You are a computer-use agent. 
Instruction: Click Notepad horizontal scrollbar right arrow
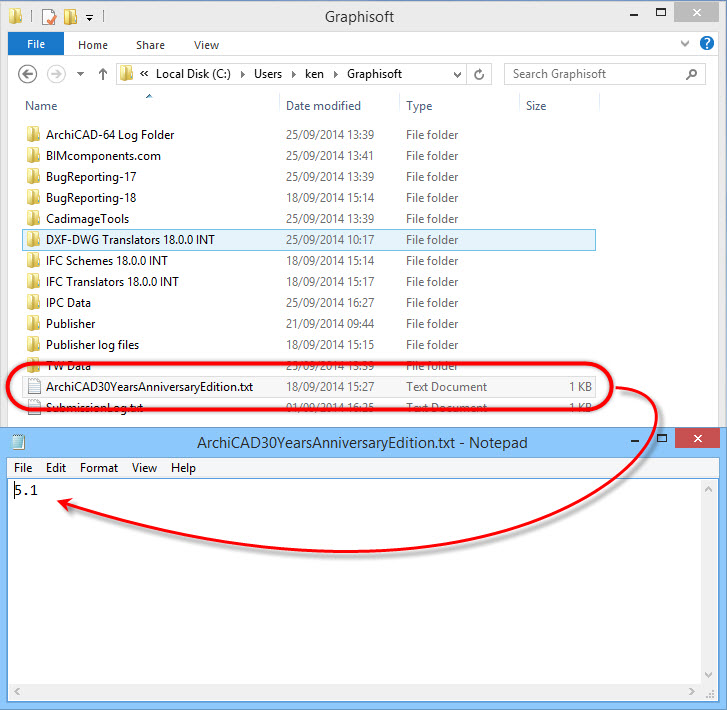click(x=691, y=691)
